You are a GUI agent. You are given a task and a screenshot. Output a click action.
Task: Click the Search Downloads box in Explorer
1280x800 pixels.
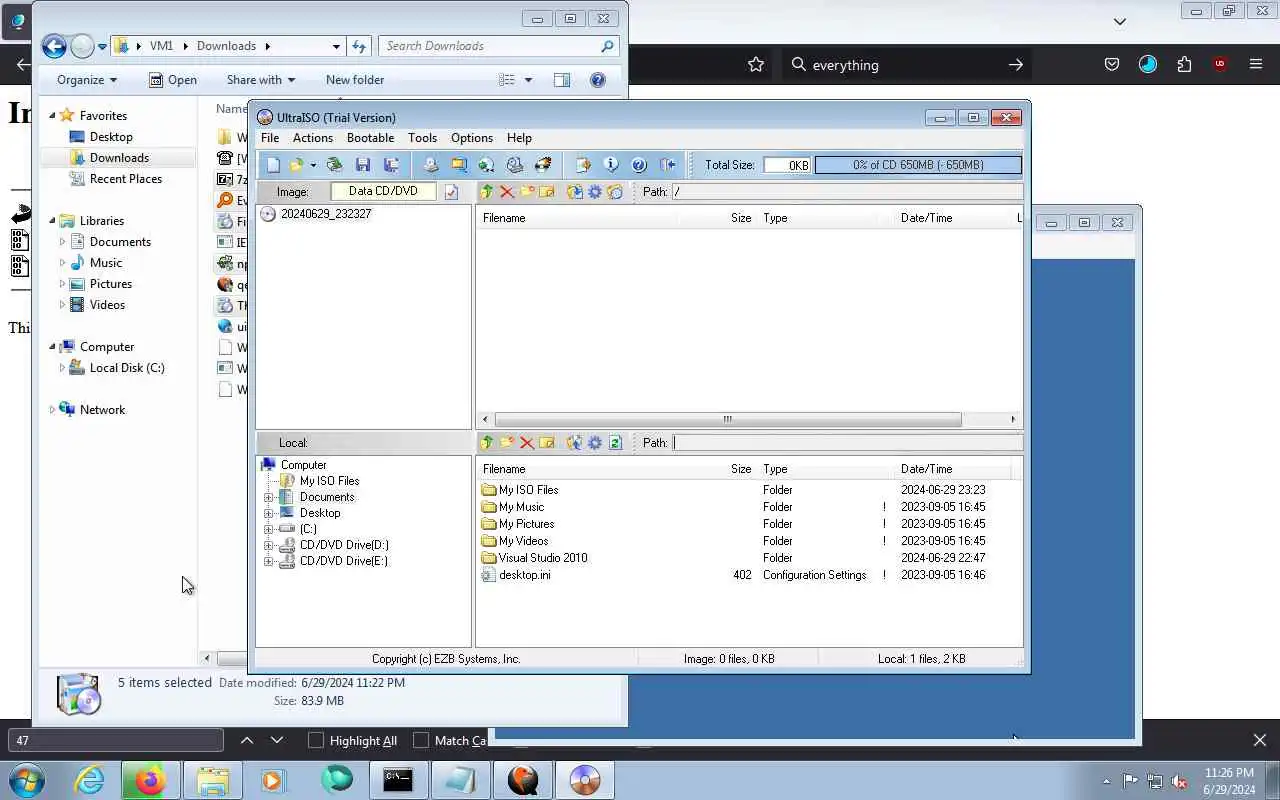(x=498, y=46)
